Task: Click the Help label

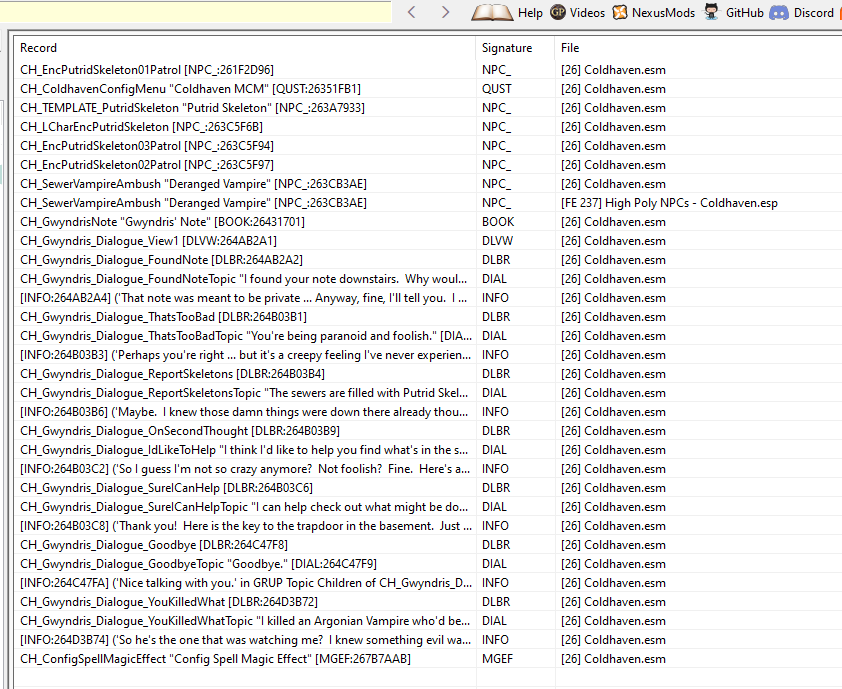Action: point(530,13)
